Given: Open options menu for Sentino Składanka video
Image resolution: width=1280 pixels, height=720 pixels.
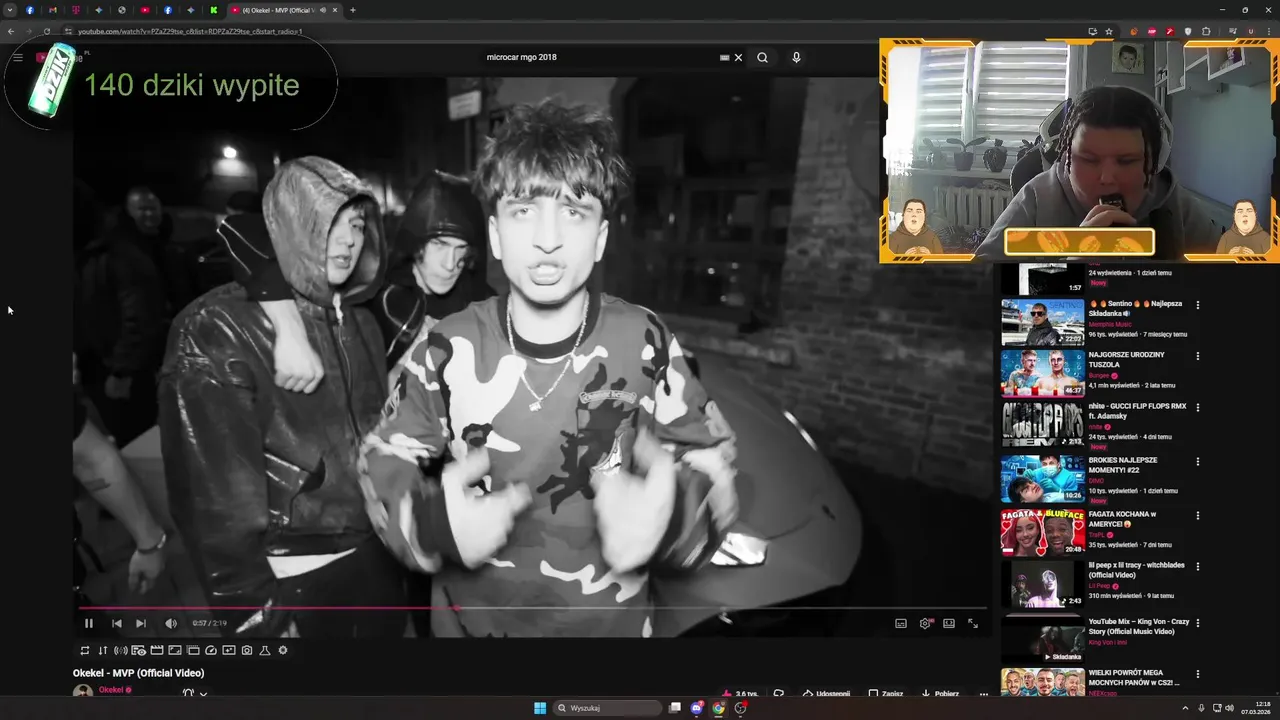Looking at the screenshot, I should pyautogui.click(x=1197, y=305).
